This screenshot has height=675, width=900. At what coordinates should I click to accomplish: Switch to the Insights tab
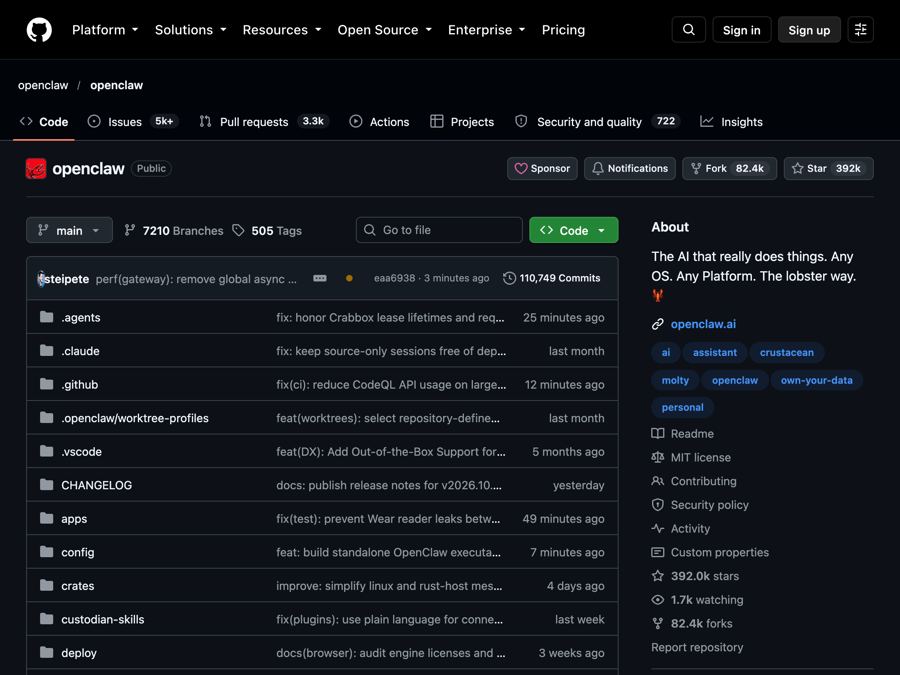click(731, 122)
